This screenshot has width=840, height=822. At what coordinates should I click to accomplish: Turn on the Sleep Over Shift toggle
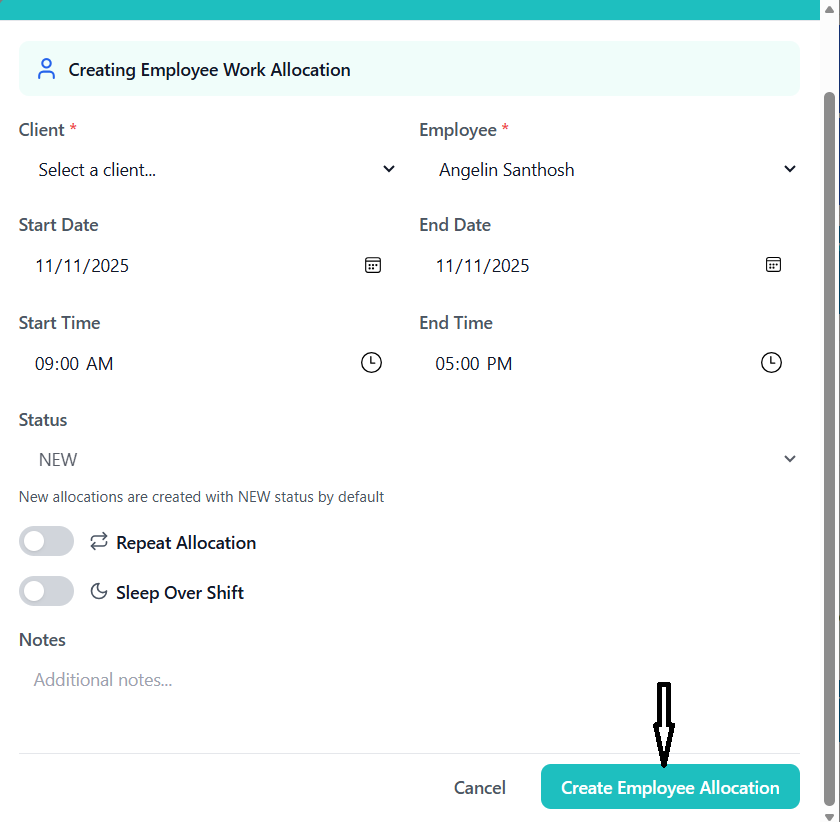(46, 592)
